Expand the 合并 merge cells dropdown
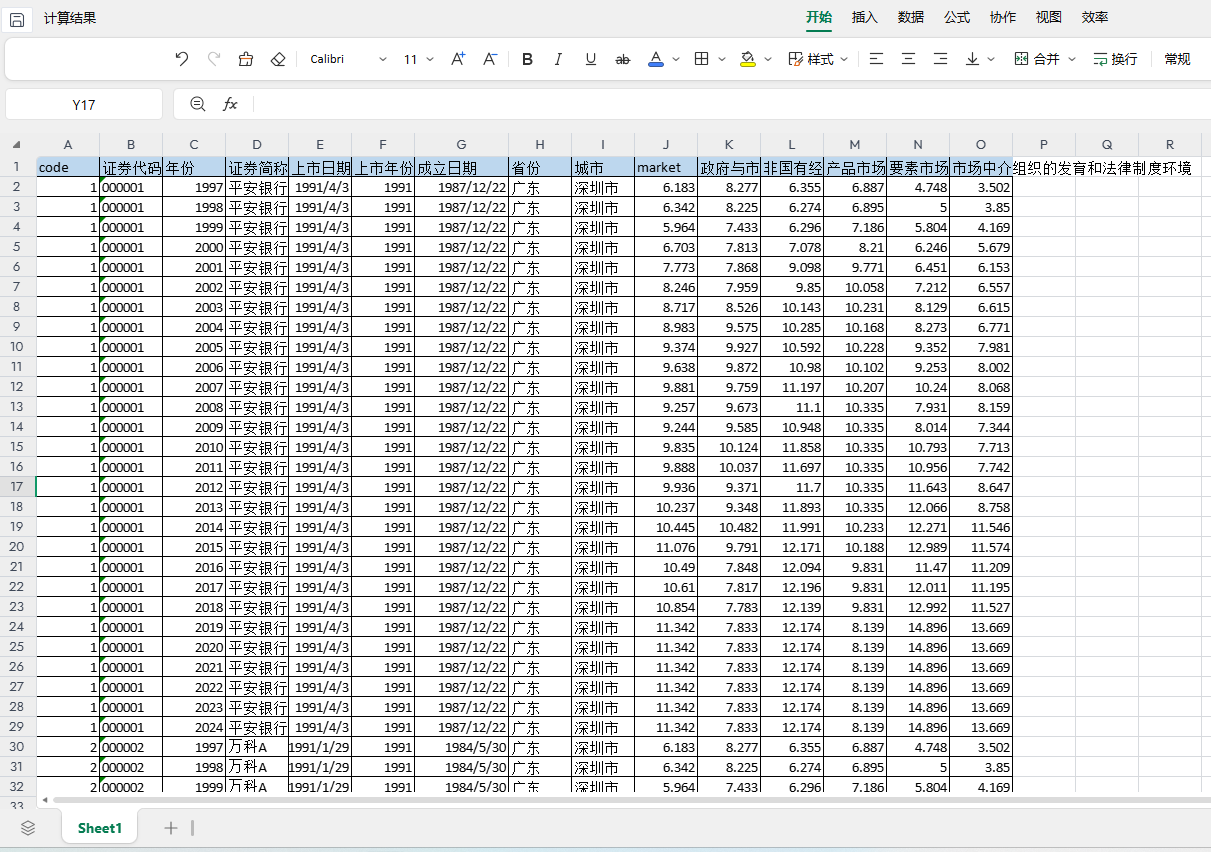 pyautogui.click(x=1072, y=59)
